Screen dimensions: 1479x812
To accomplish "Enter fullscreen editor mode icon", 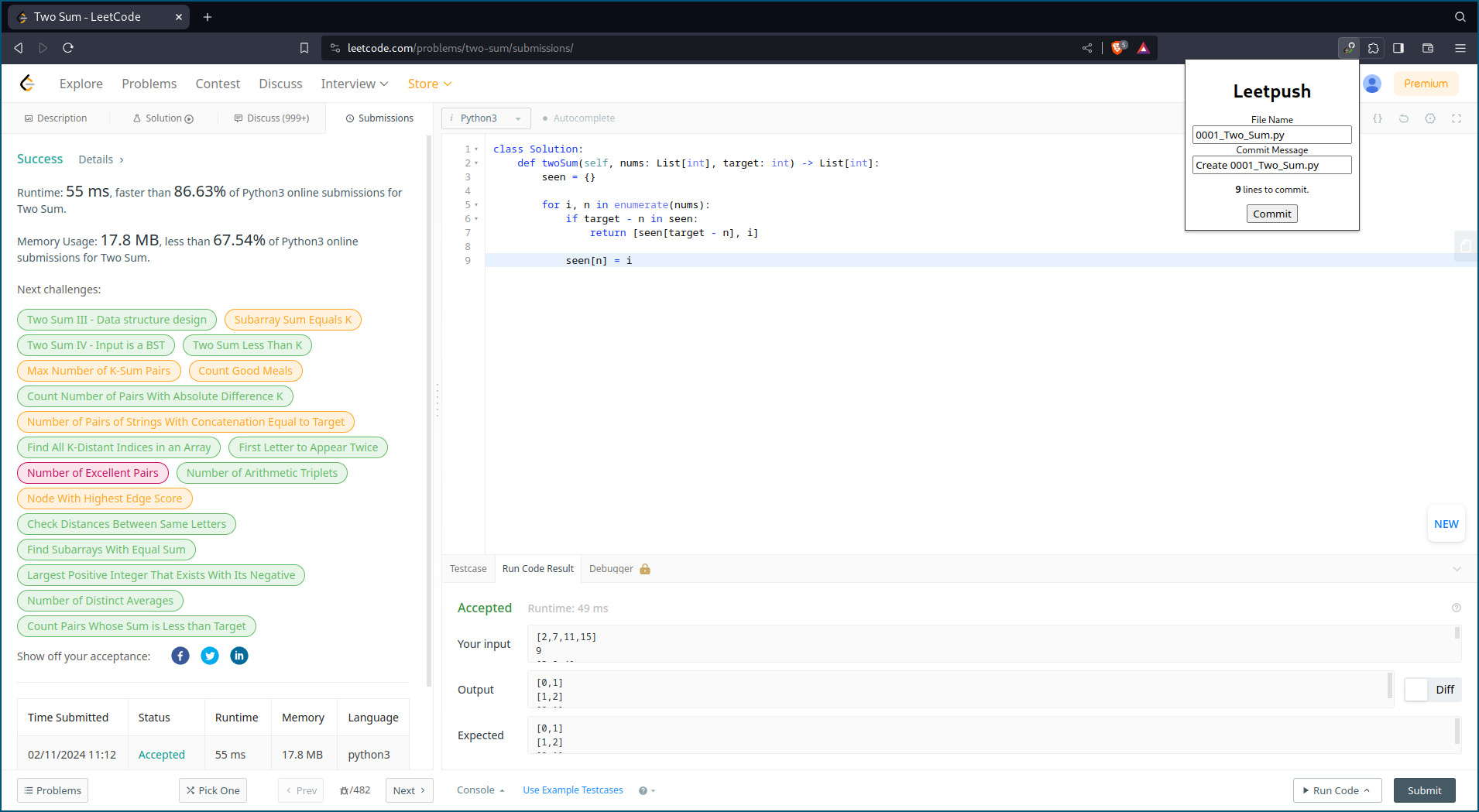I will [1457, 118].
